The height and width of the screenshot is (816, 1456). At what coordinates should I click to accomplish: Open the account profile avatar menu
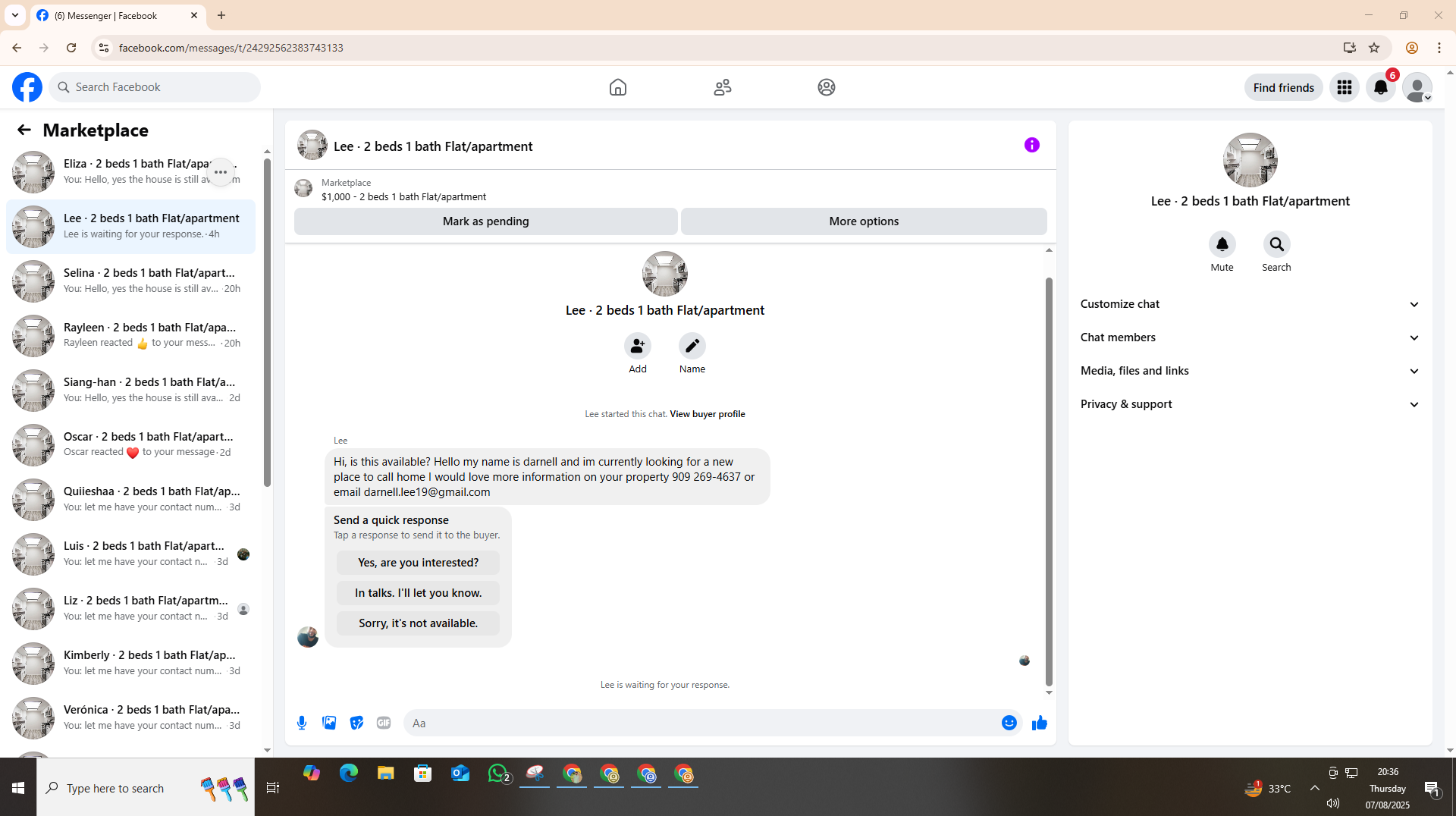pos(1417,87)
